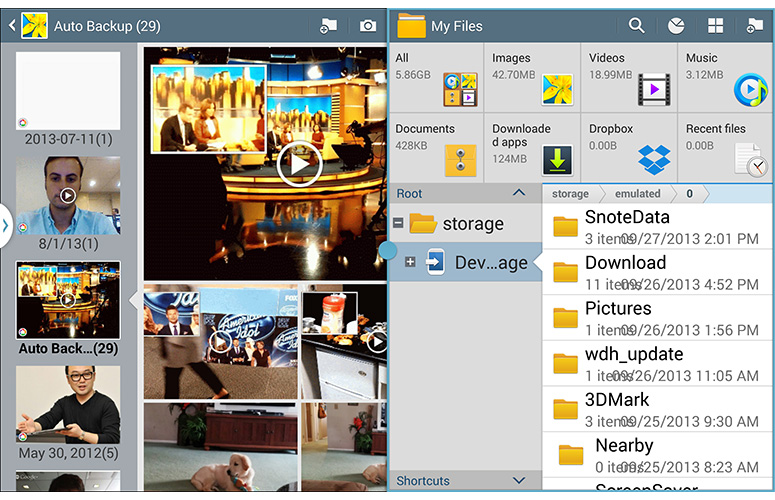Go to emulated breadcrumb

pos(637,194)
